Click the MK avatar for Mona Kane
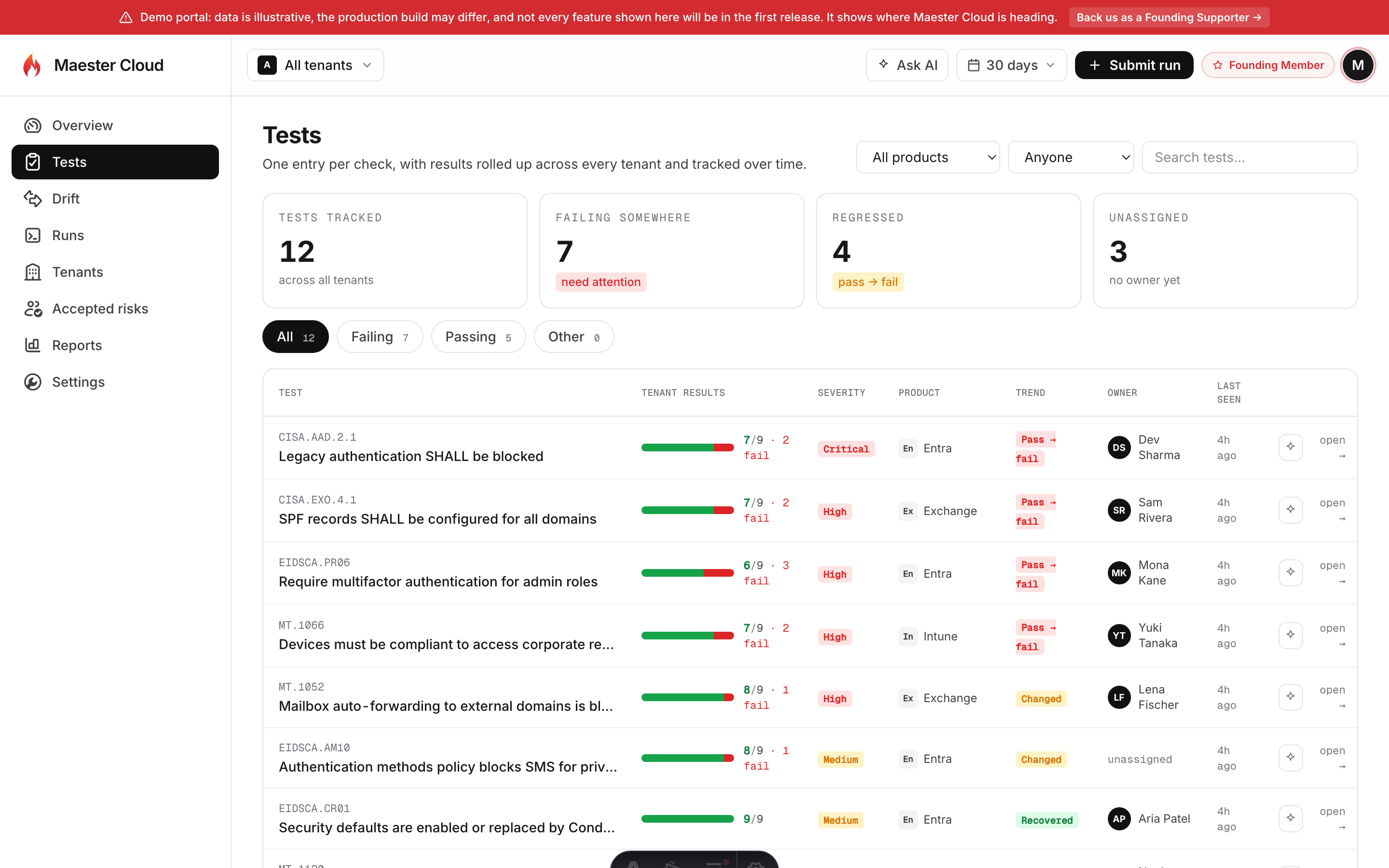The height and width of the screenshot is (868, 1389). (1118, 572)
